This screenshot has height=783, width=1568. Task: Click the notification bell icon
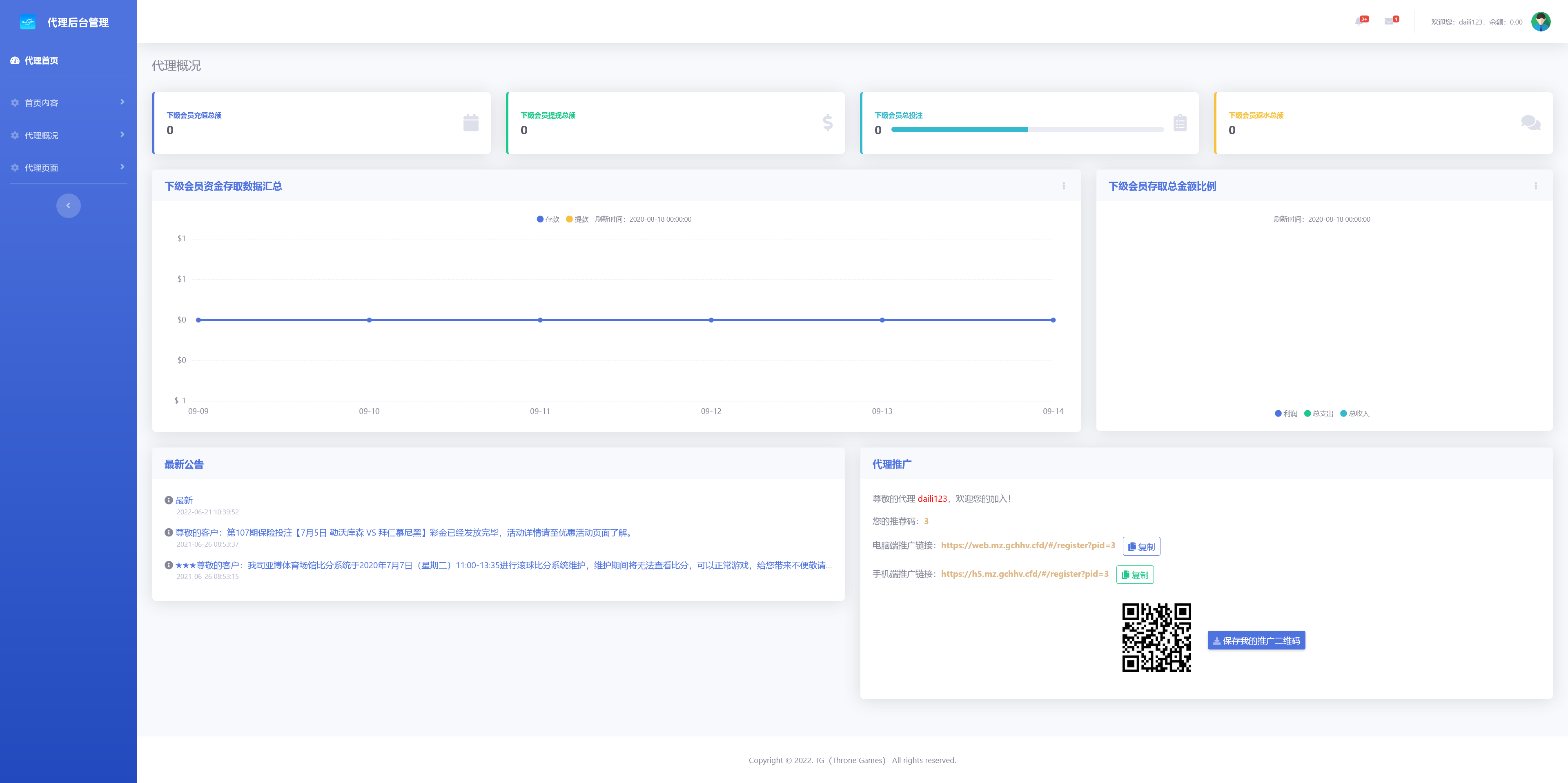click(1359, 22)
